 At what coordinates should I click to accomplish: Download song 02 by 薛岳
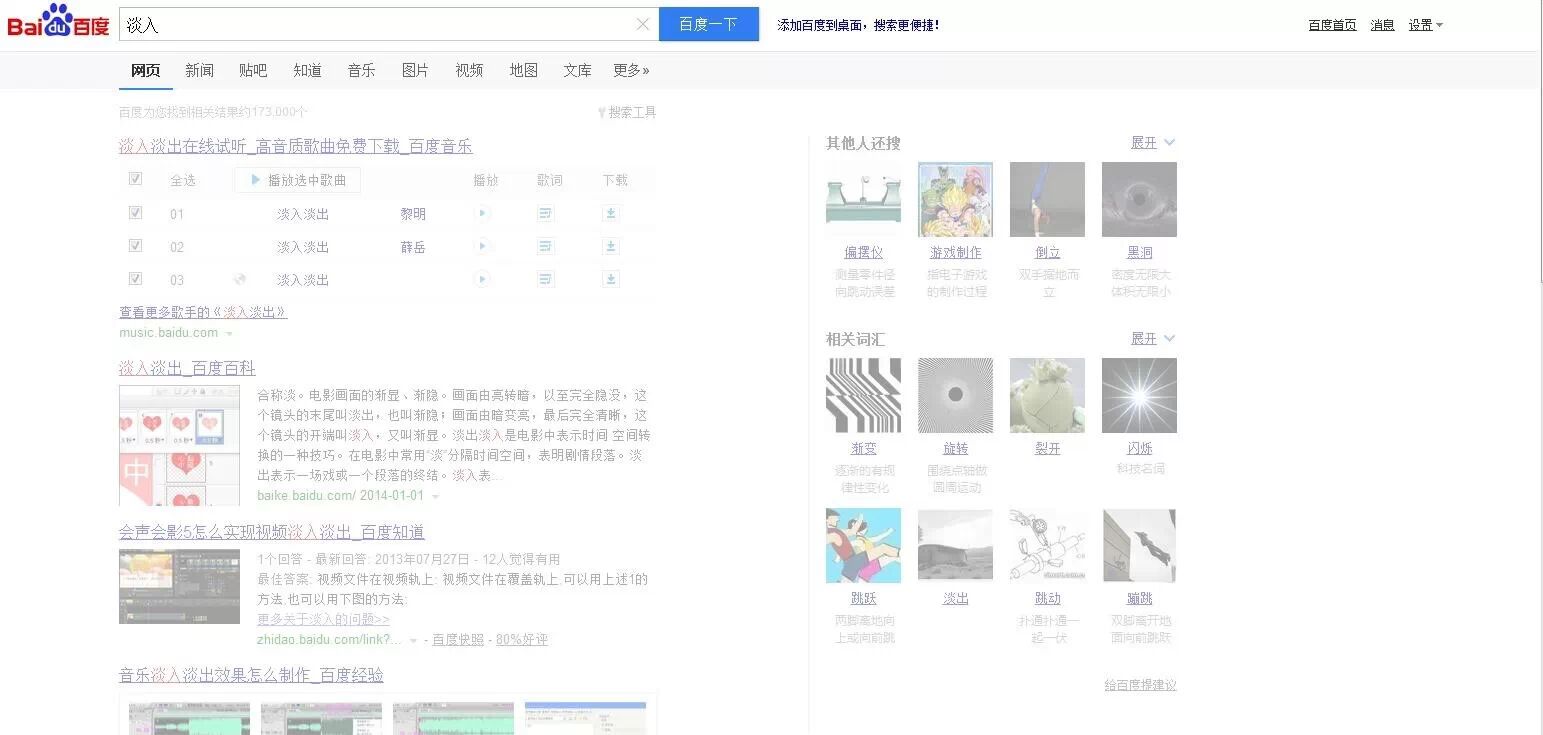pyautogui.click(x=611, y=246)
